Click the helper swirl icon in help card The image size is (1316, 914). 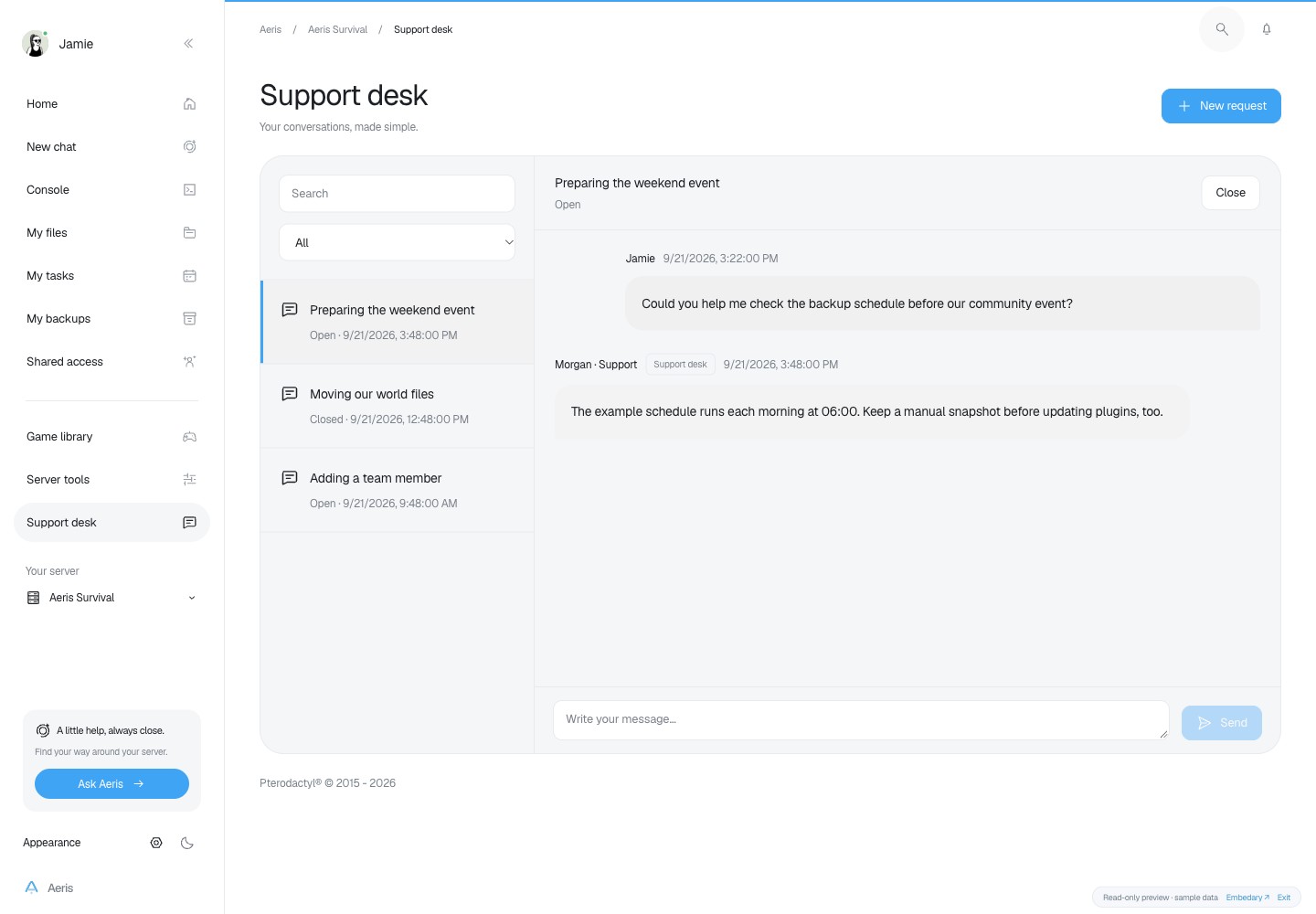pyautogui.click(x=43, y=730)
